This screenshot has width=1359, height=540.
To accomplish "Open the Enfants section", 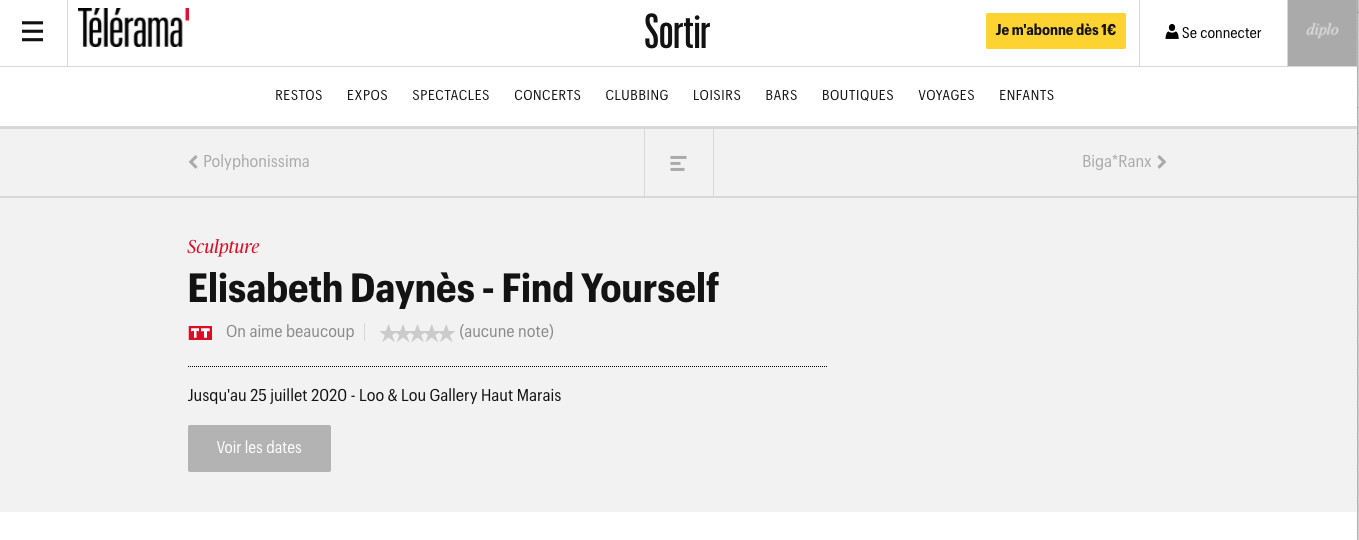I will tap(1026, 96).
